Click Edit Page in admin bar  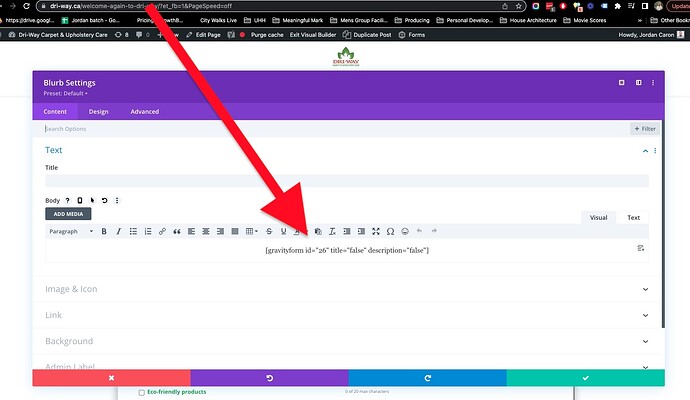203,35
